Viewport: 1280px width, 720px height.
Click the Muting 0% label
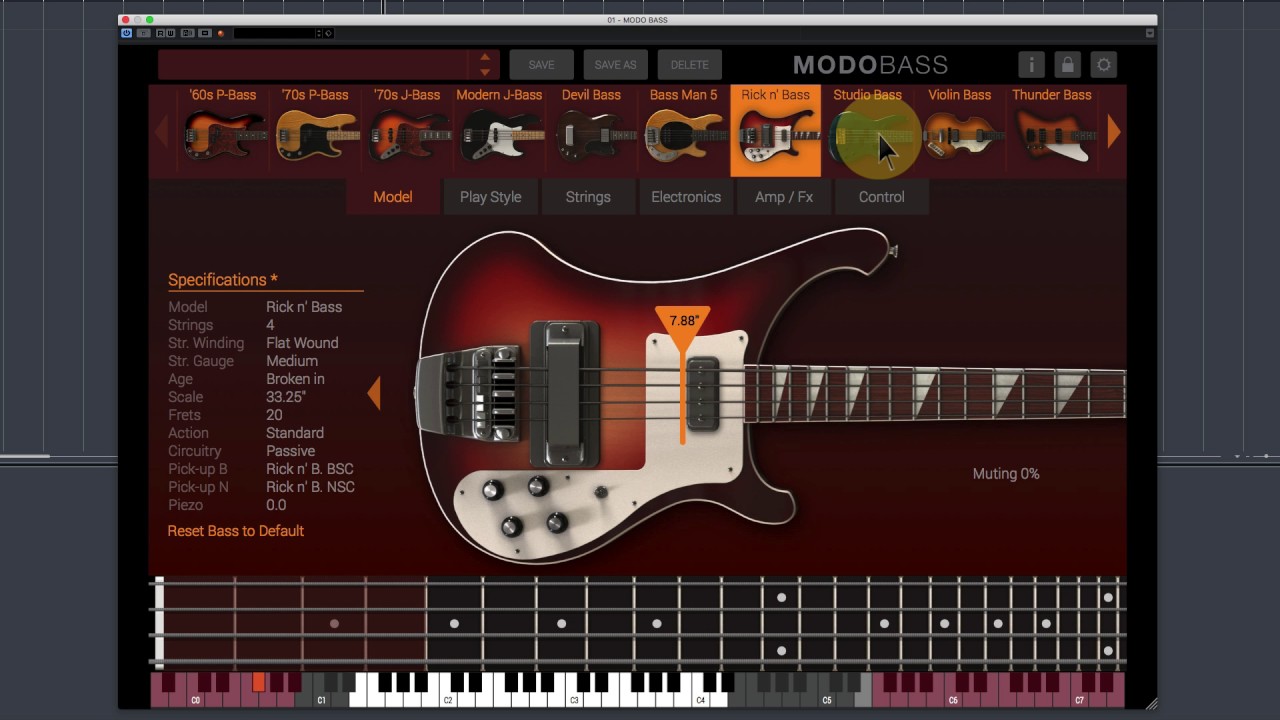(x=1006, y=474)
